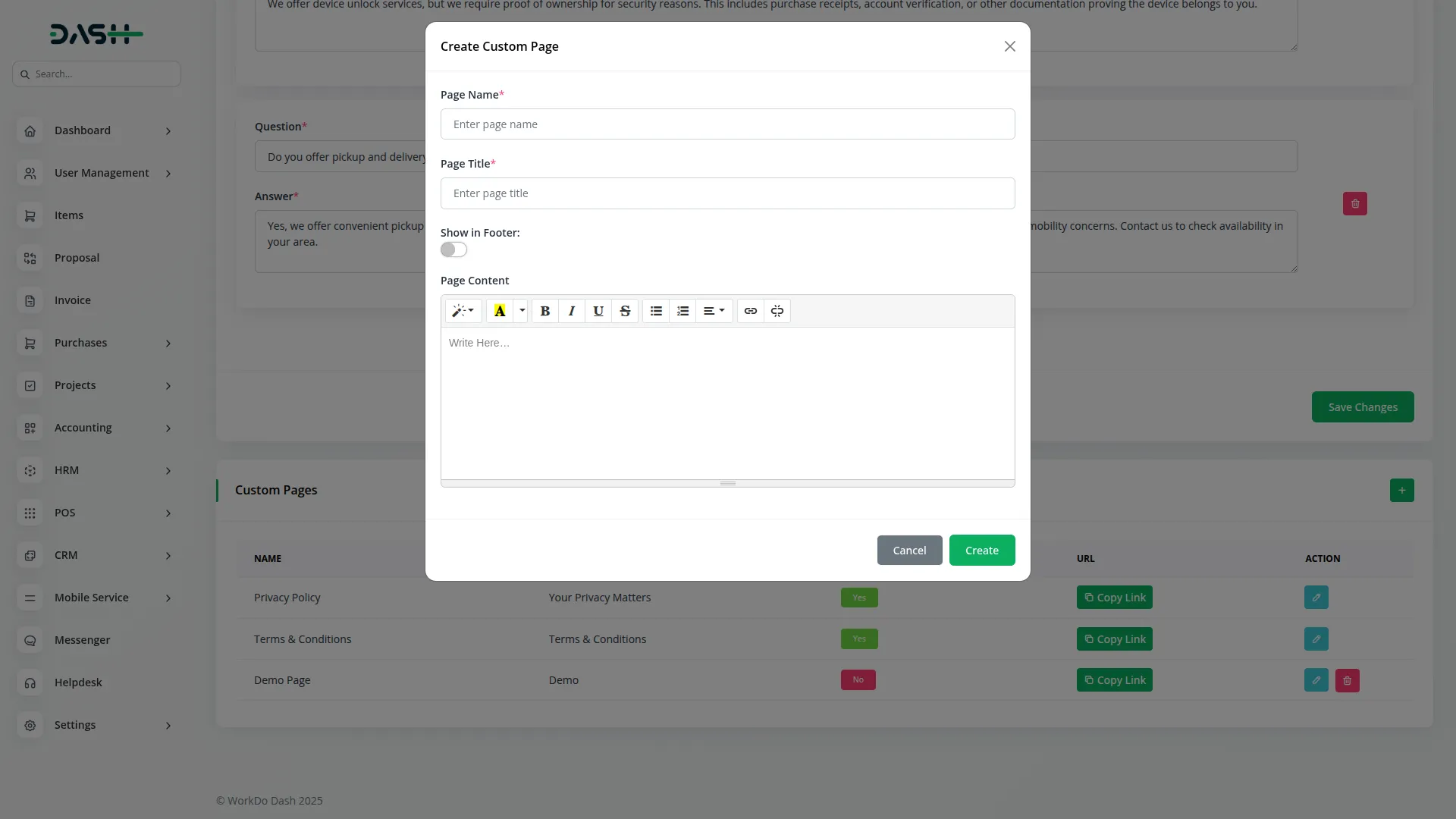
Task: Open the font color dropdown
Action: coord(522,311)
